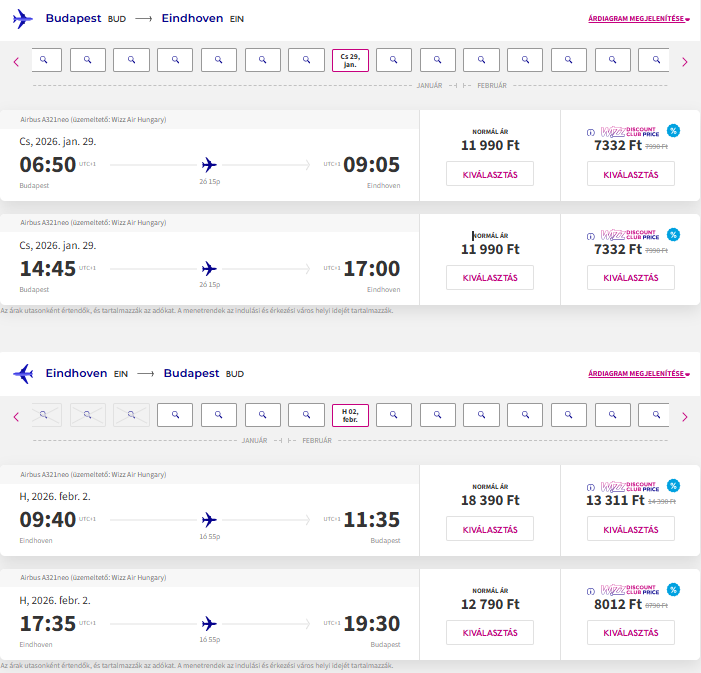The image size is (701, 673).
Task: Show later dates for Eindhoven–Budapest return flights
Action: [684, 416]
